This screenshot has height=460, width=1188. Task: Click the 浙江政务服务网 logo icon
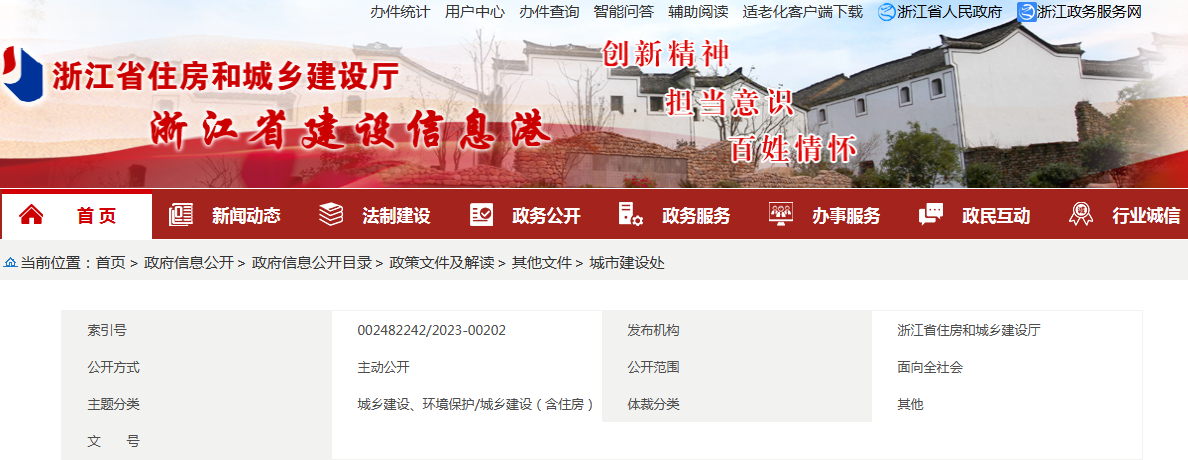[1026, 11]
